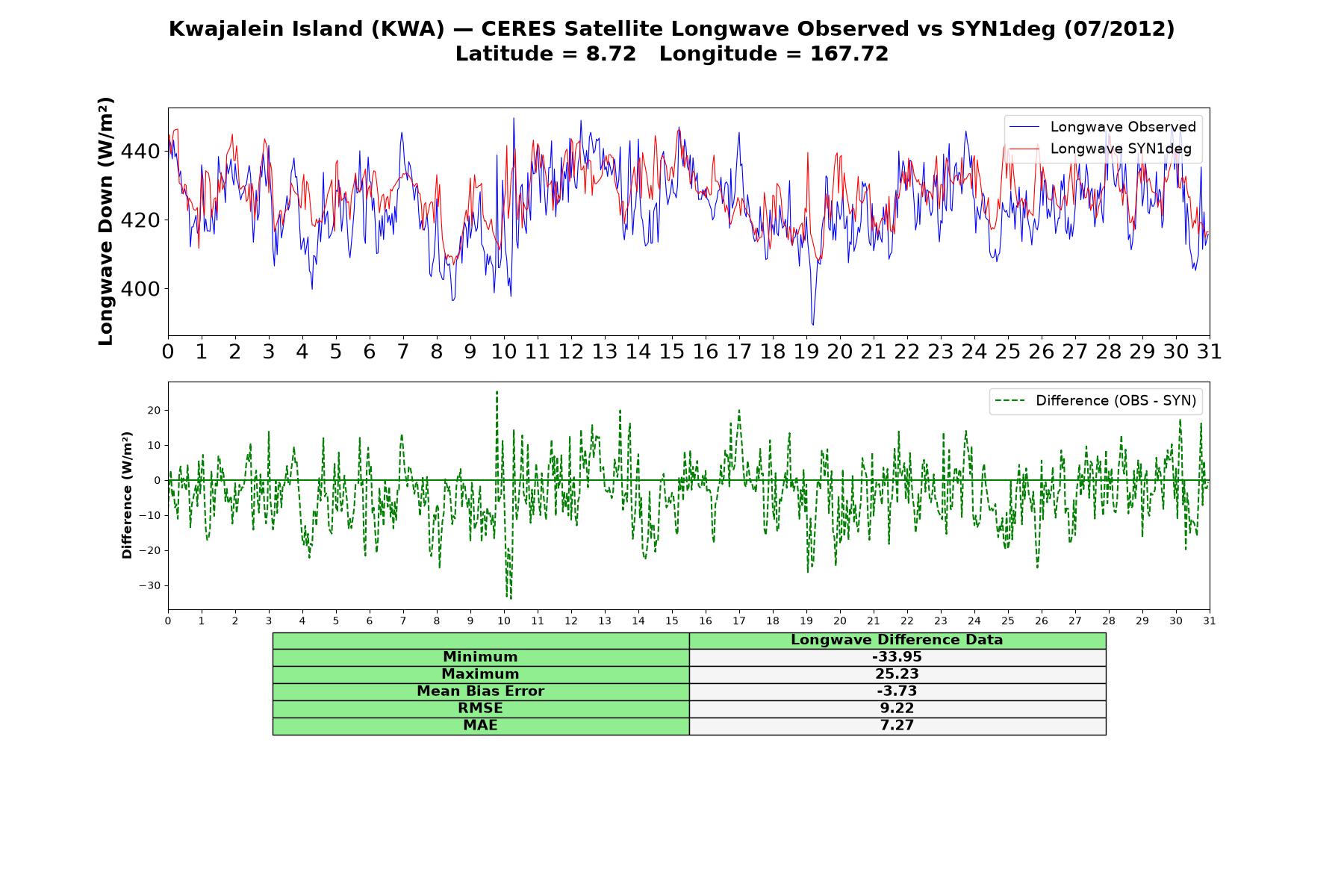Select the Latitude and Longitude subtitle line

671,54
